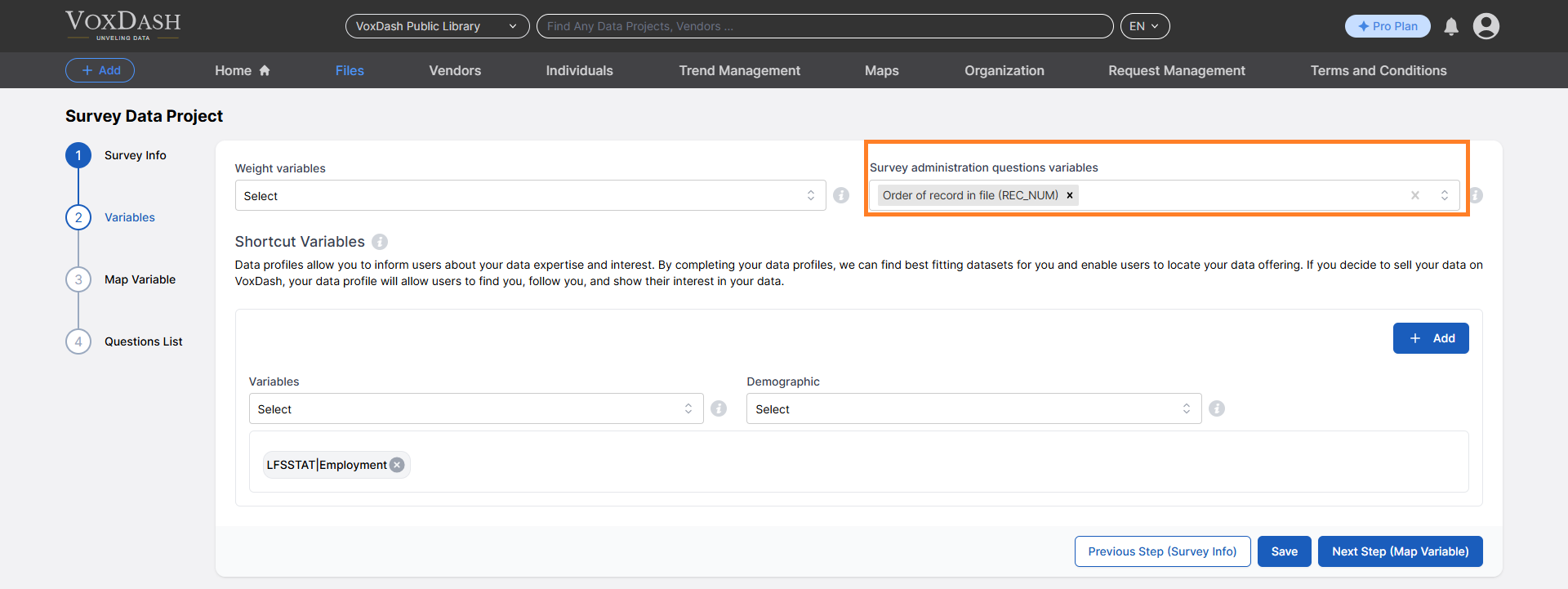Open the Organization menu
The height and width of the screenshot is (589, 1568).
point(1004,70)
